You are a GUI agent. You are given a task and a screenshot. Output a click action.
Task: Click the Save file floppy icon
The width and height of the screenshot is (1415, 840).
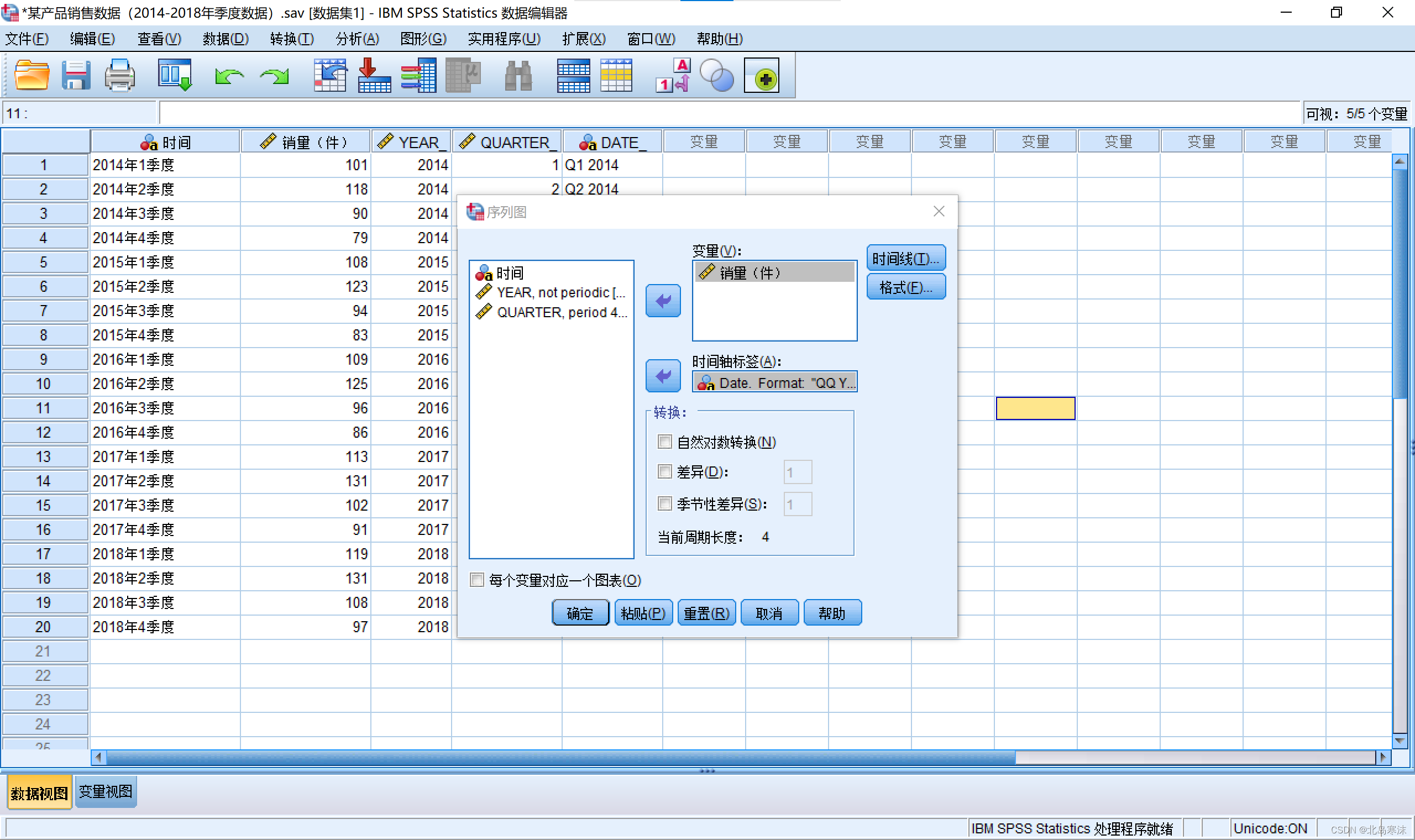(x=75, y=75)
